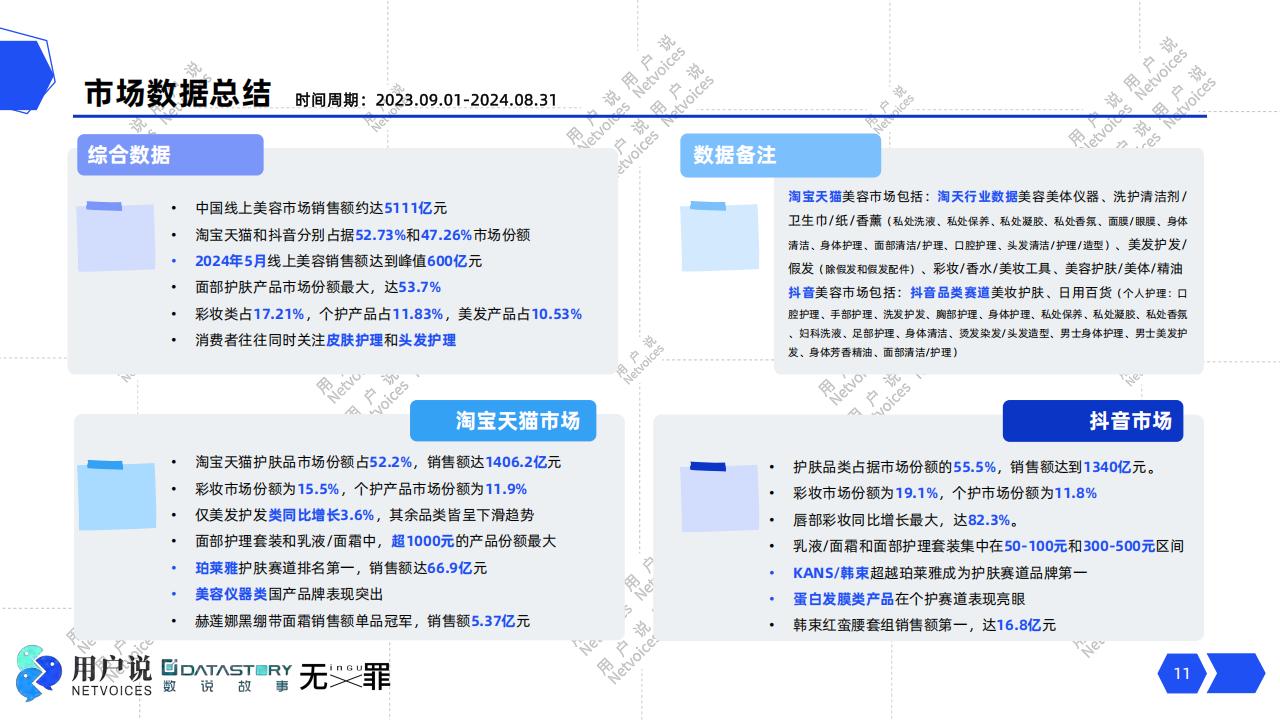Click the DATASTORY 数说故事 logo
The image size is (1280, 720).
(227, 677)
